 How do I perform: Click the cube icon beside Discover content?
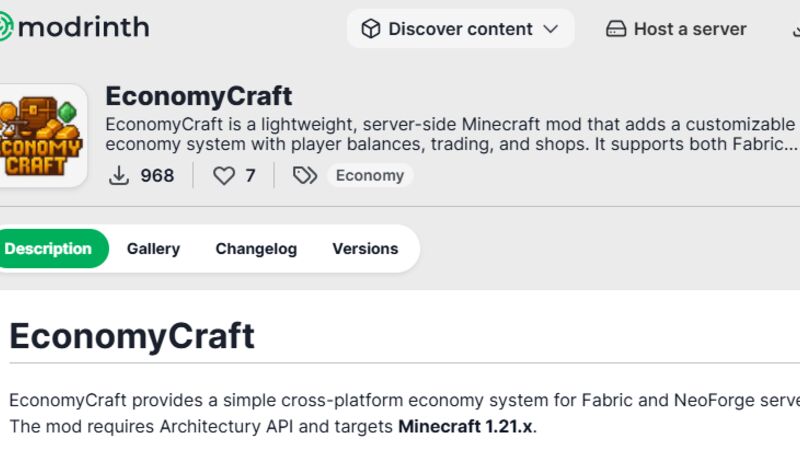click(371, 29)
